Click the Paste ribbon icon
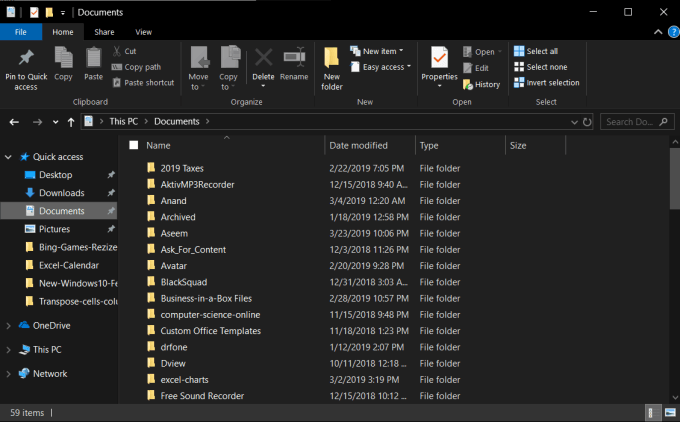Image resolution: width=680 pixels, height=422 pixels. (93, 58)
